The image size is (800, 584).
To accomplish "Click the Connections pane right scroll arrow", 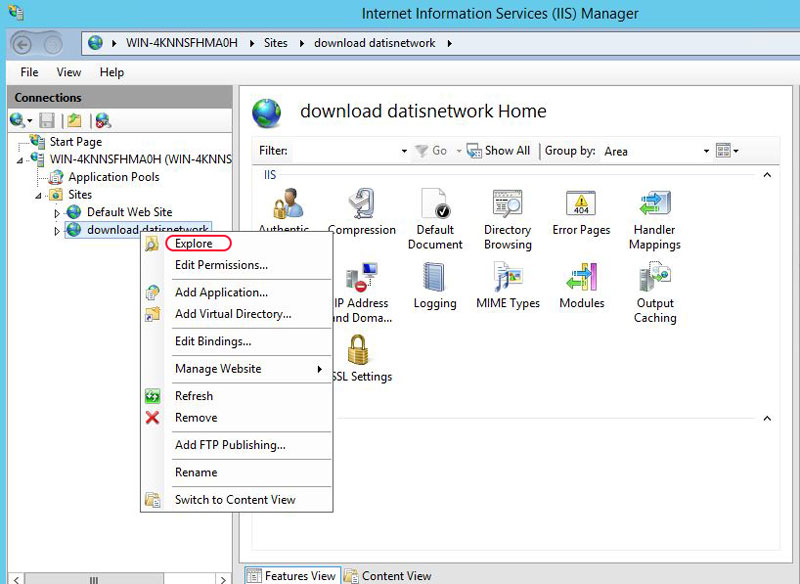I will pyautogui.click(x=223, y=578).
